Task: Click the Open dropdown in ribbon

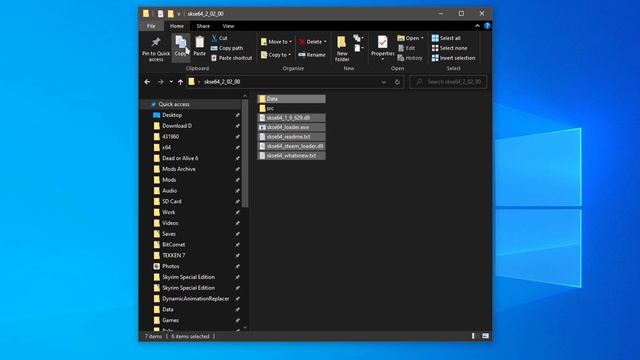Action: click(410, 38)
